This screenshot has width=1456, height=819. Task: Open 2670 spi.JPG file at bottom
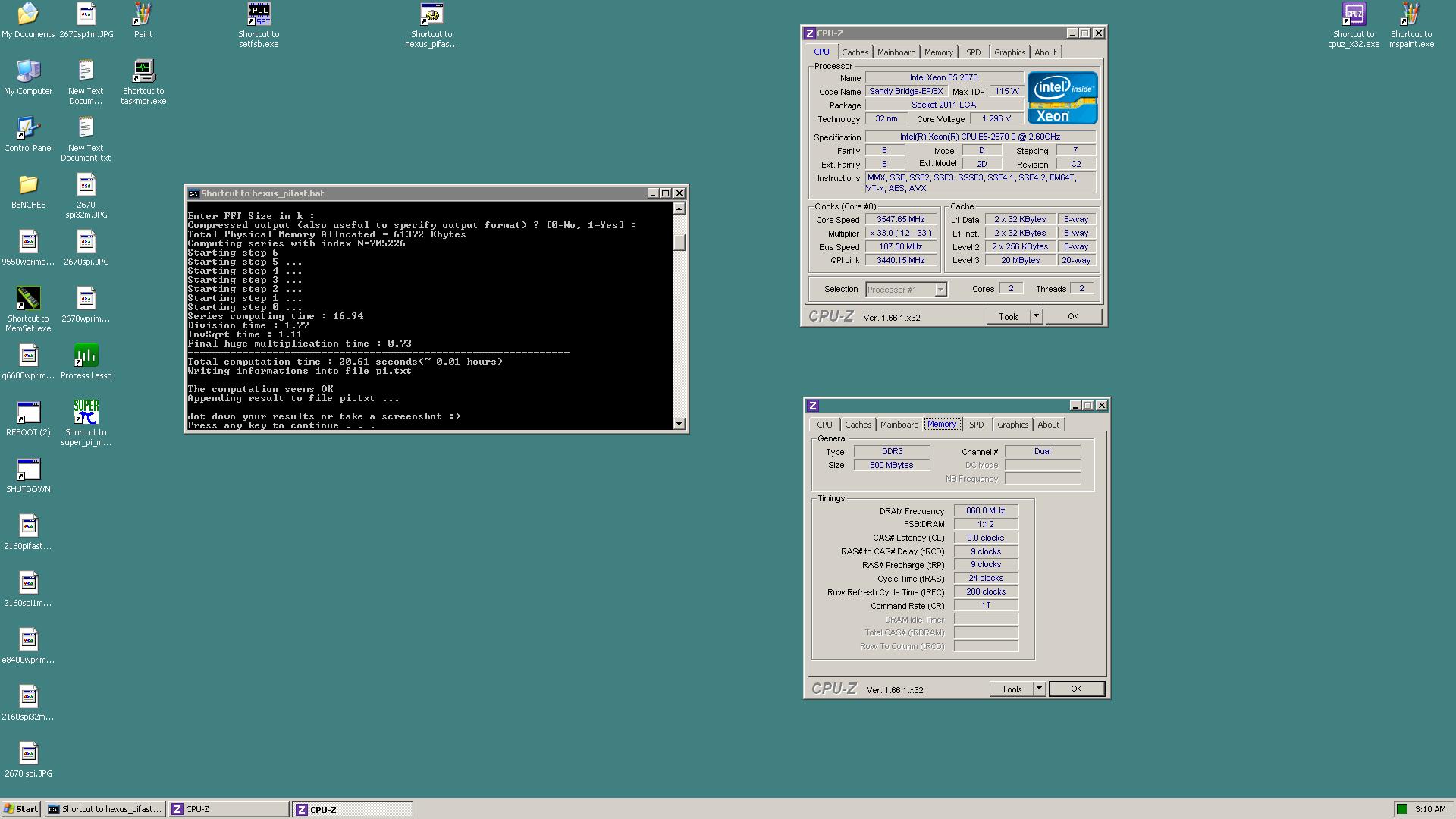(x=28, y=760)
